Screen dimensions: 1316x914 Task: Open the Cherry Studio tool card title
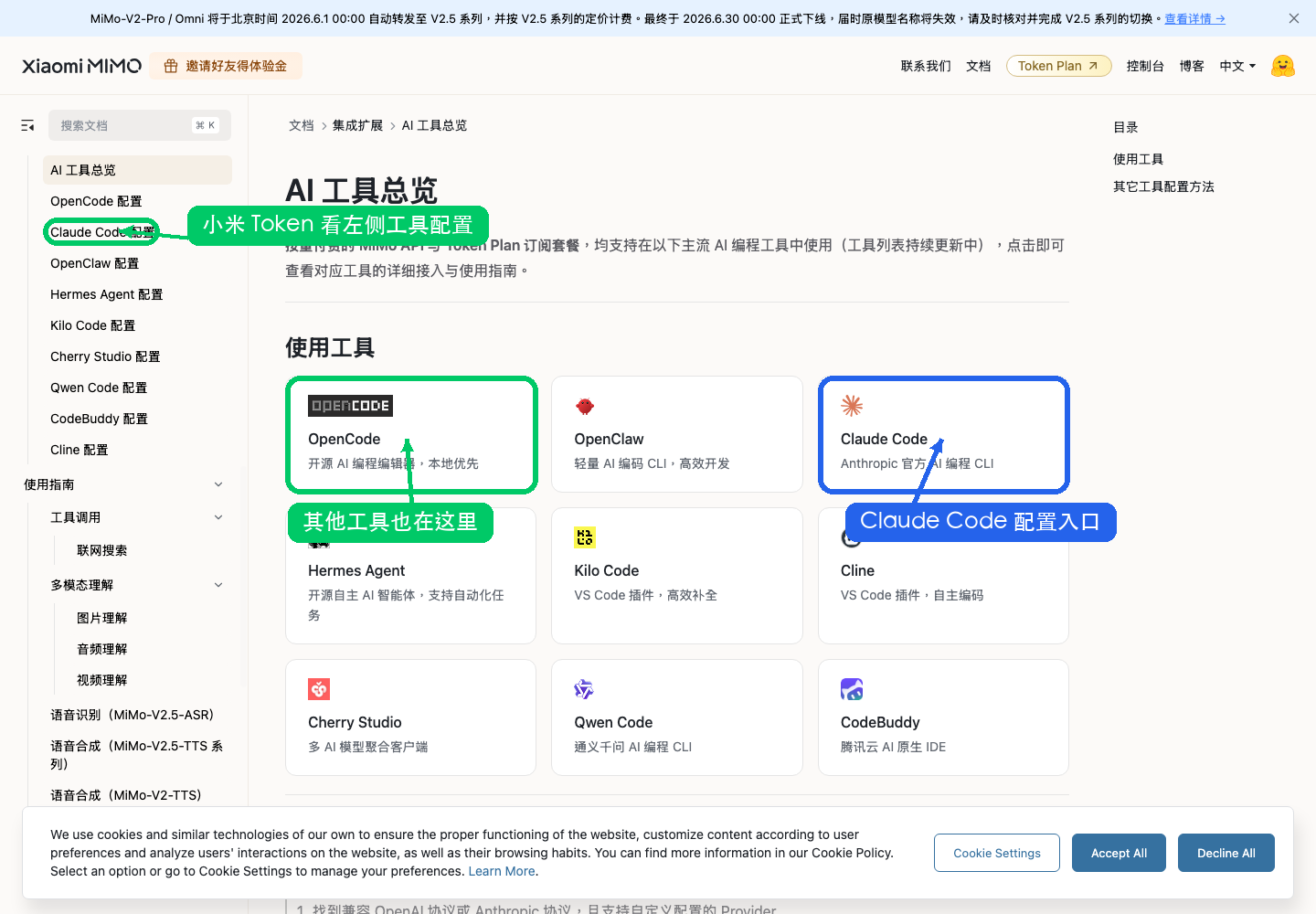click(355, 722)
